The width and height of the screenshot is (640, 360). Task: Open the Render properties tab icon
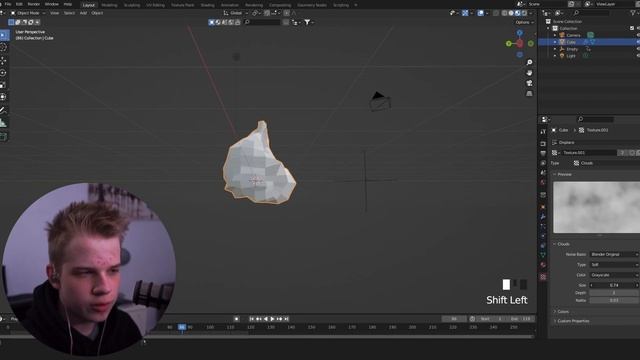(543, 144)
